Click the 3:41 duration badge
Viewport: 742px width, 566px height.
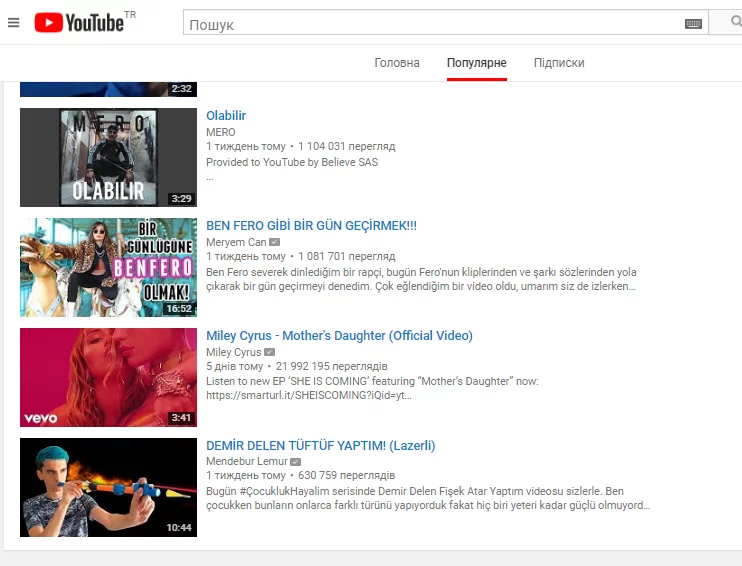coord(181,418)
